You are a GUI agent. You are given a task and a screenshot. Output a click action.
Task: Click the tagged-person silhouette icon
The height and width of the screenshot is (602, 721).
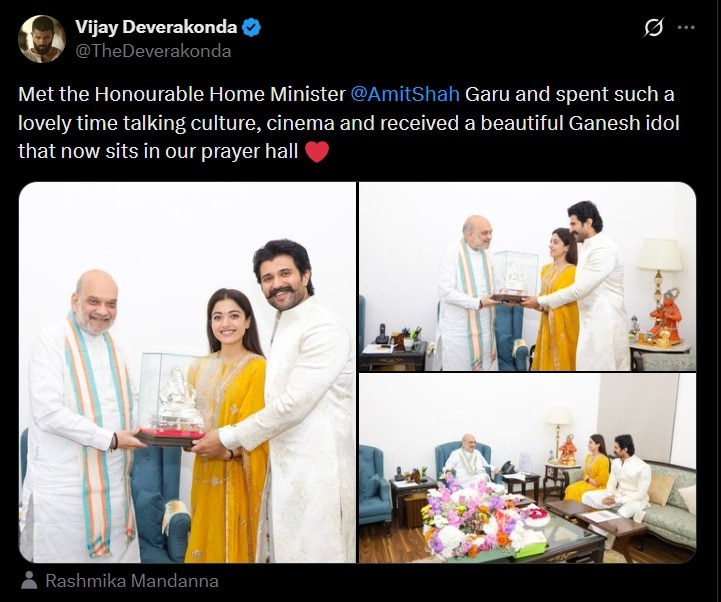pos(29,580)
